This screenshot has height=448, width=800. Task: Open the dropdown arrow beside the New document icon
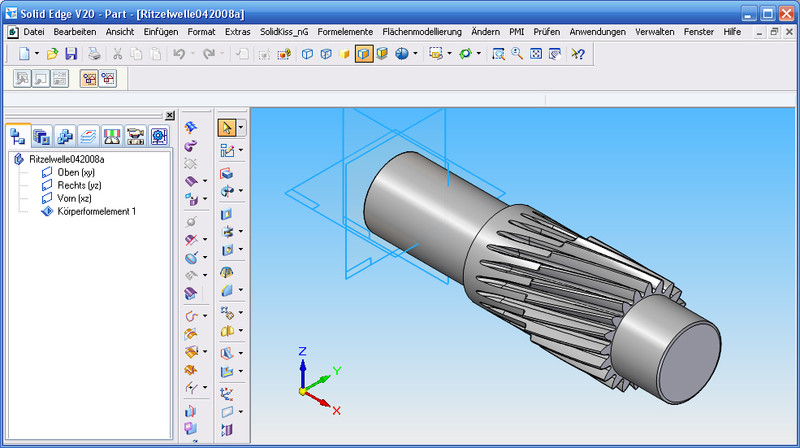coord(37,53)
